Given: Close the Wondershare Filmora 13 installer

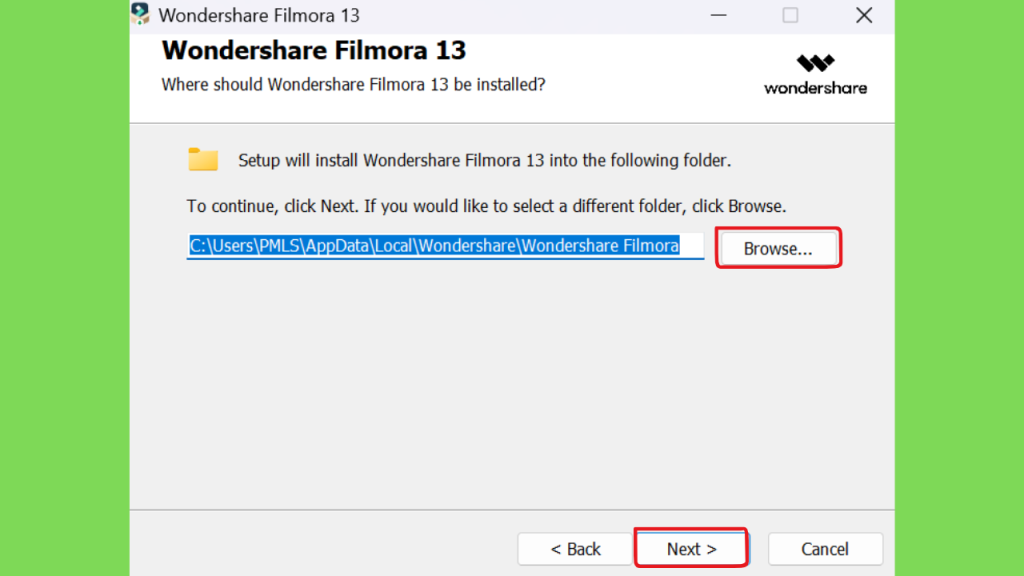Looking at the screenshot, I should click(x=864, y=15).
